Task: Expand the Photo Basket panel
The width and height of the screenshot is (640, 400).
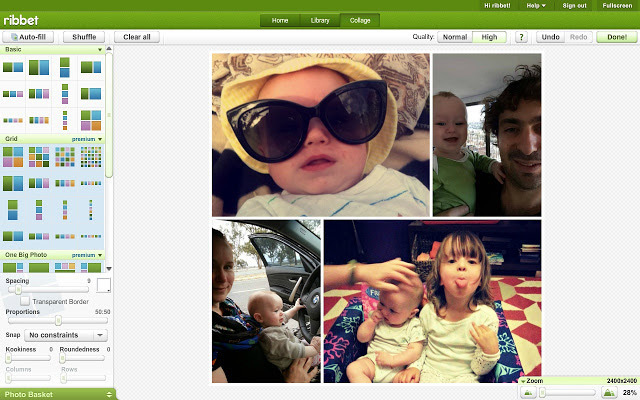Action: tap(58, 394)
